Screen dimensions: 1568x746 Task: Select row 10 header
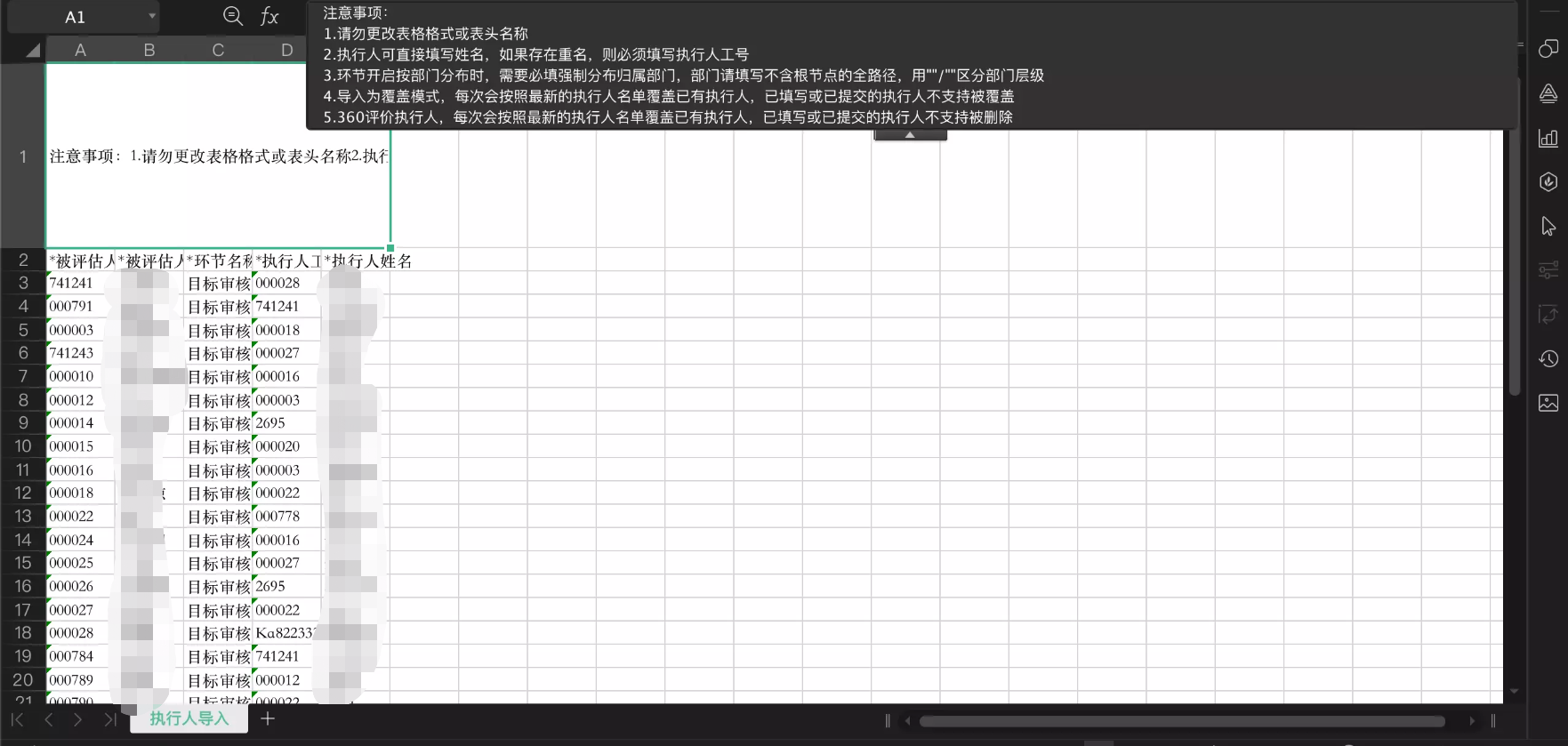click(23, 446)
